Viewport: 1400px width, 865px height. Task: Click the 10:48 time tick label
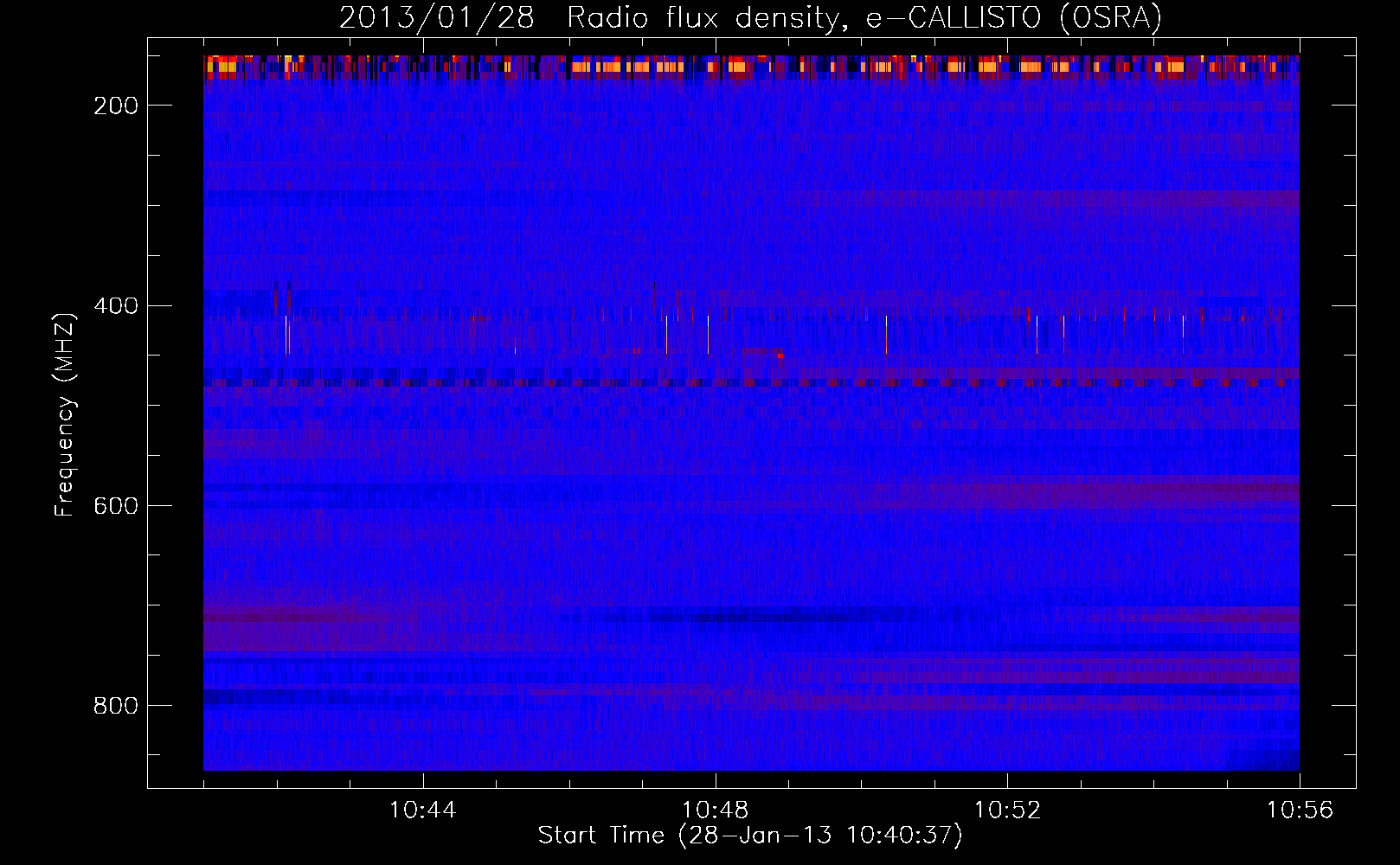[715, 811]
